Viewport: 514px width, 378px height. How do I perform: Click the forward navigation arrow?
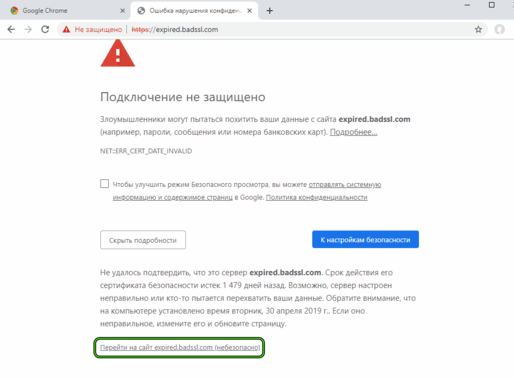28,29
